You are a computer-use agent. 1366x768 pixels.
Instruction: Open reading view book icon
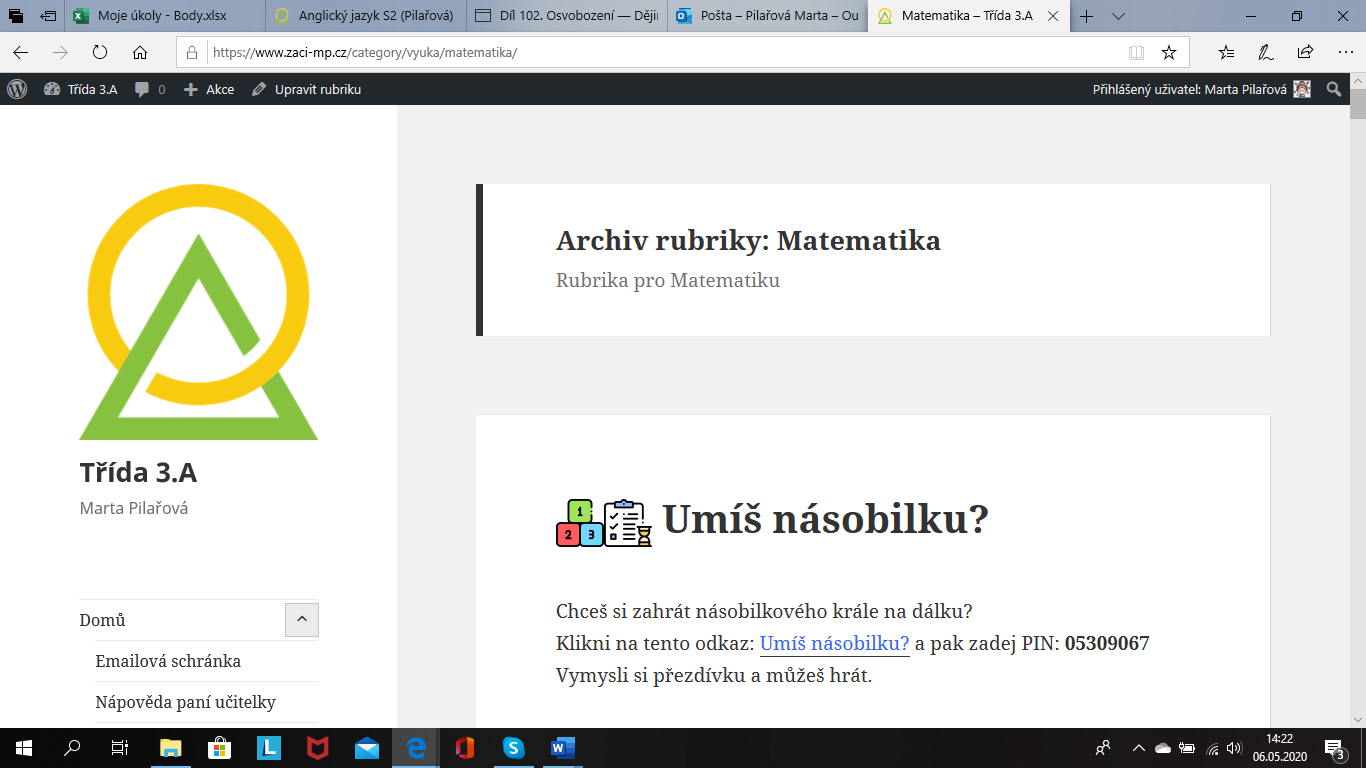(x=1136, y=53)
